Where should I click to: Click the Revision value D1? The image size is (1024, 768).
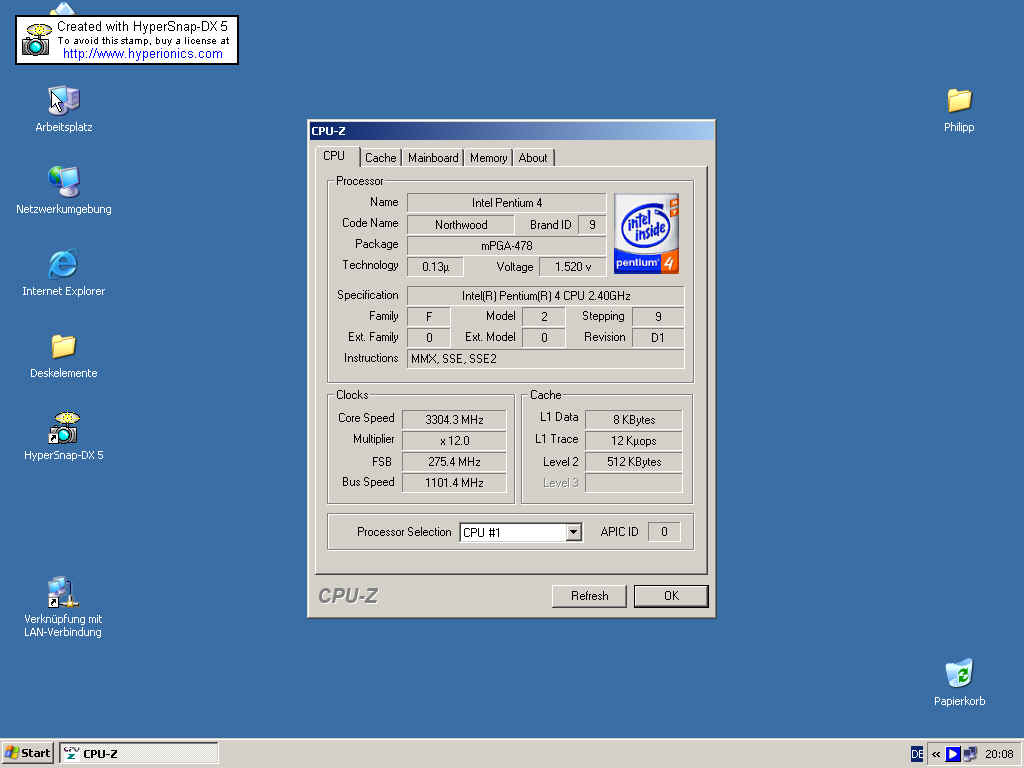click(x=658, y=338)
